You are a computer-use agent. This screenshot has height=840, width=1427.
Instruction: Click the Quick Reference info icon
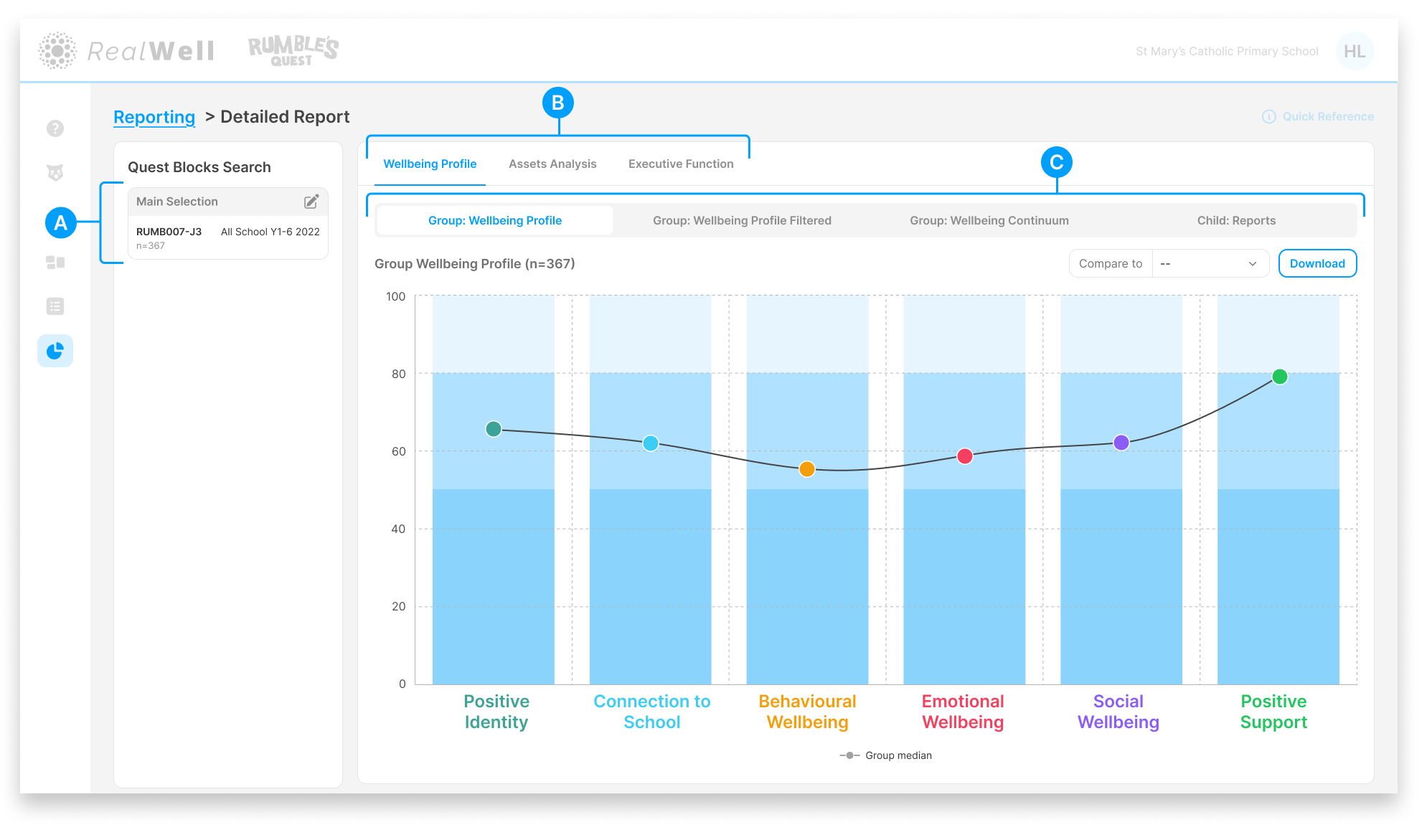[1268, 116]
